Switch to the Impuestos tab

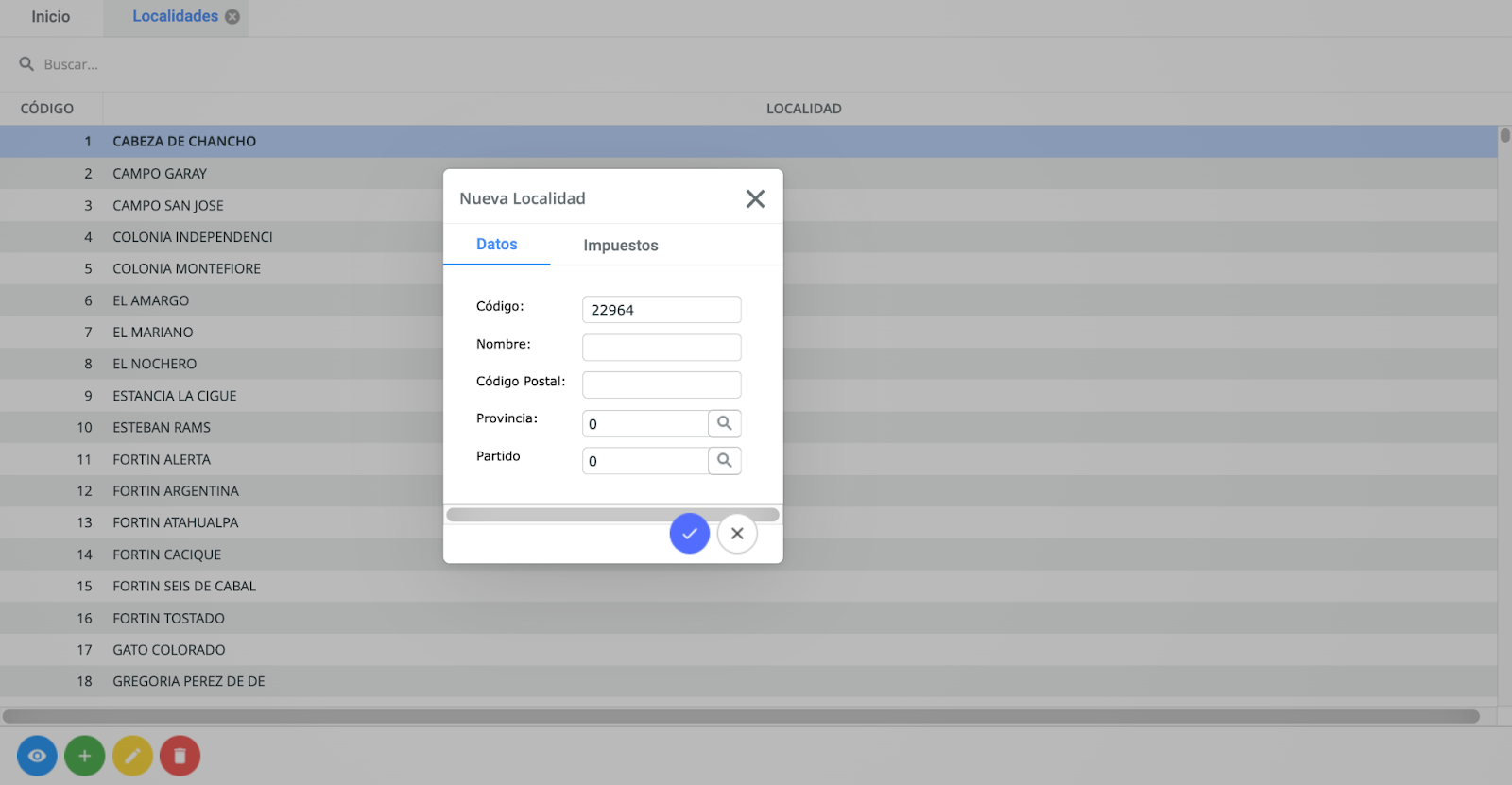(x=621, y=246)
